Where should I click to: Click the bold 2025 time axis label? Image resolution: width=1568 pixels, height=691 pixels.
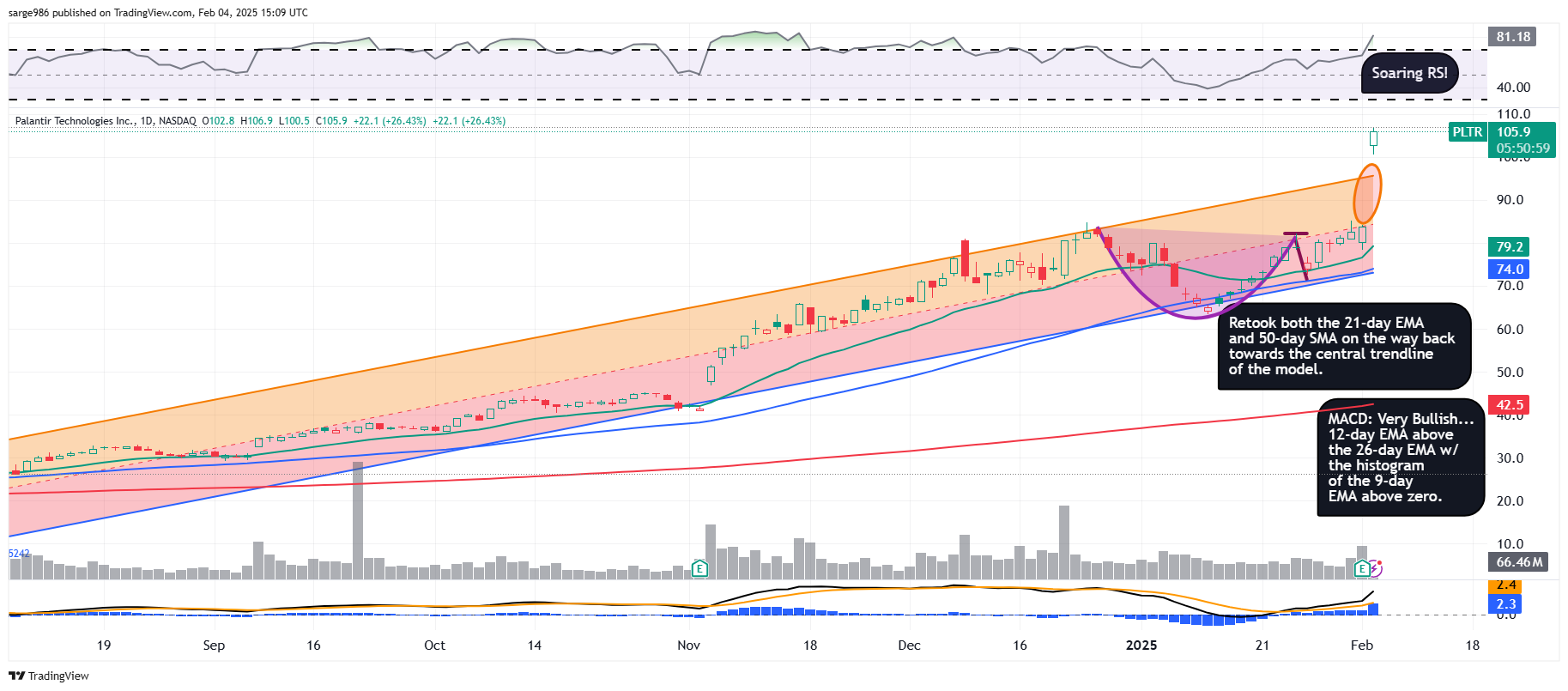1141,646
